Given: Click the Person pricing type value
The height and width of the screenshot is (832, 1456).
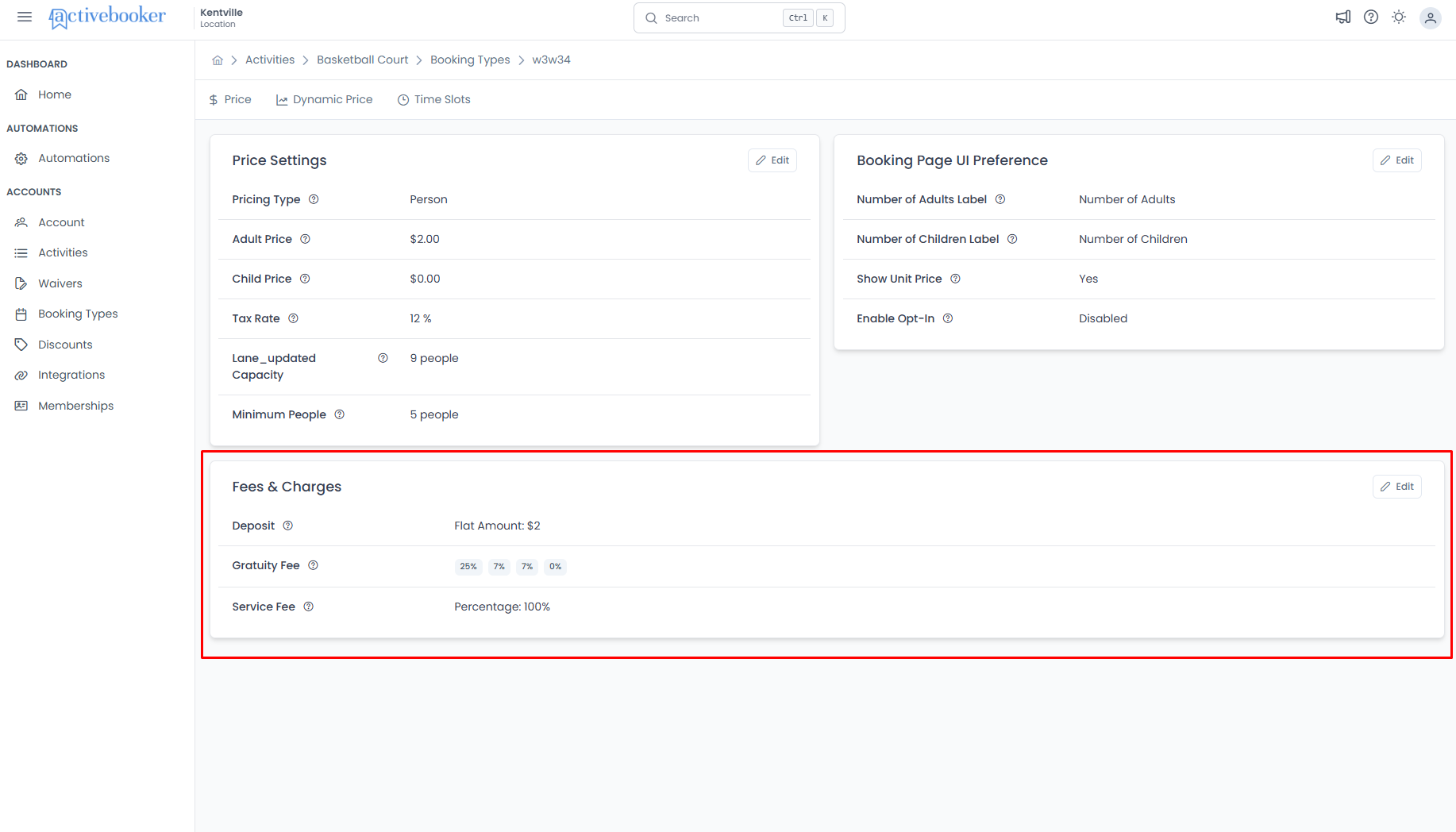Looking at the screenshot, I should pyautogui.click(x=429, y=199).
